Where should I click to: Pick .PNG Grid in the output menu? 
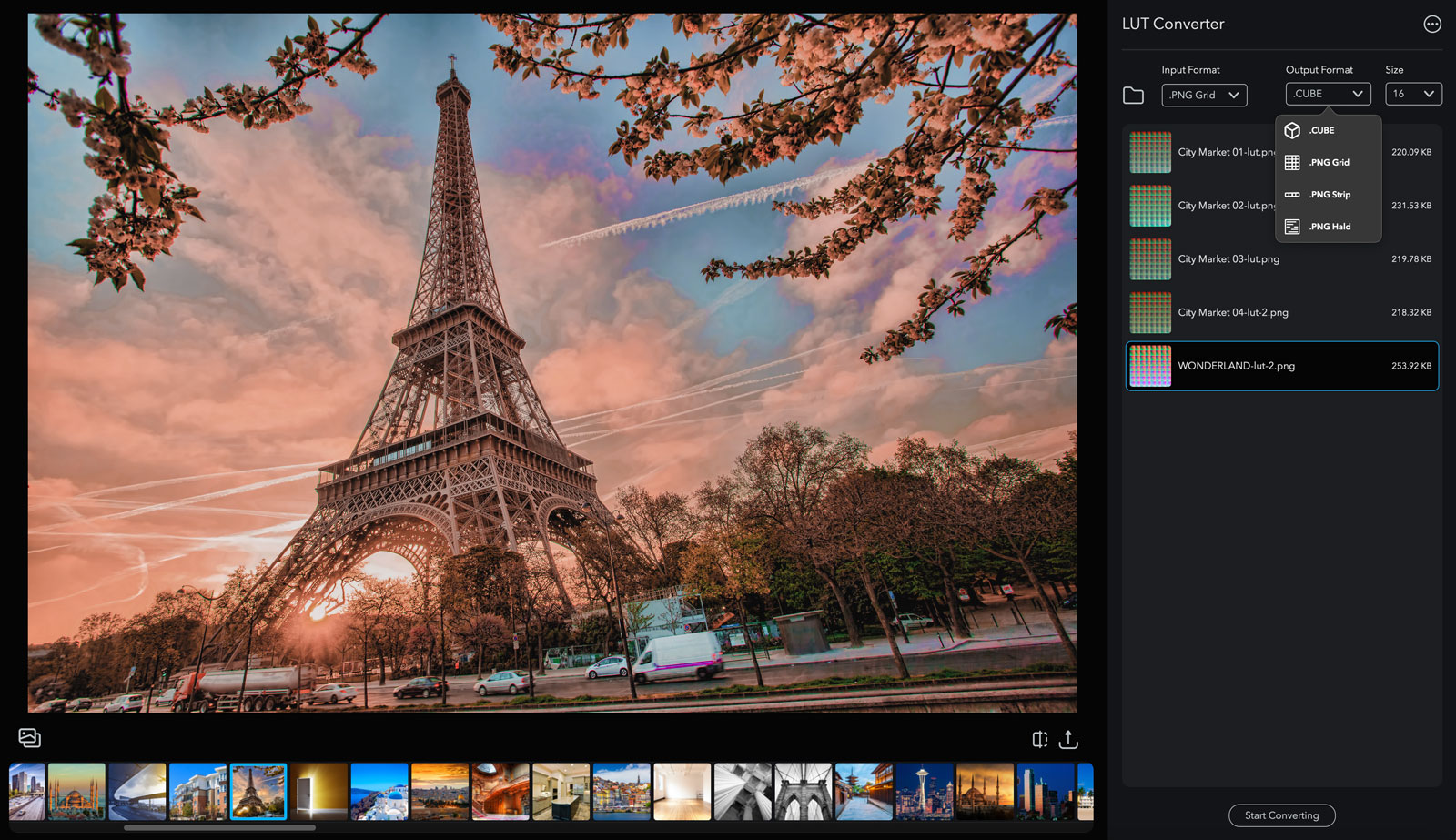point(1328,163)
